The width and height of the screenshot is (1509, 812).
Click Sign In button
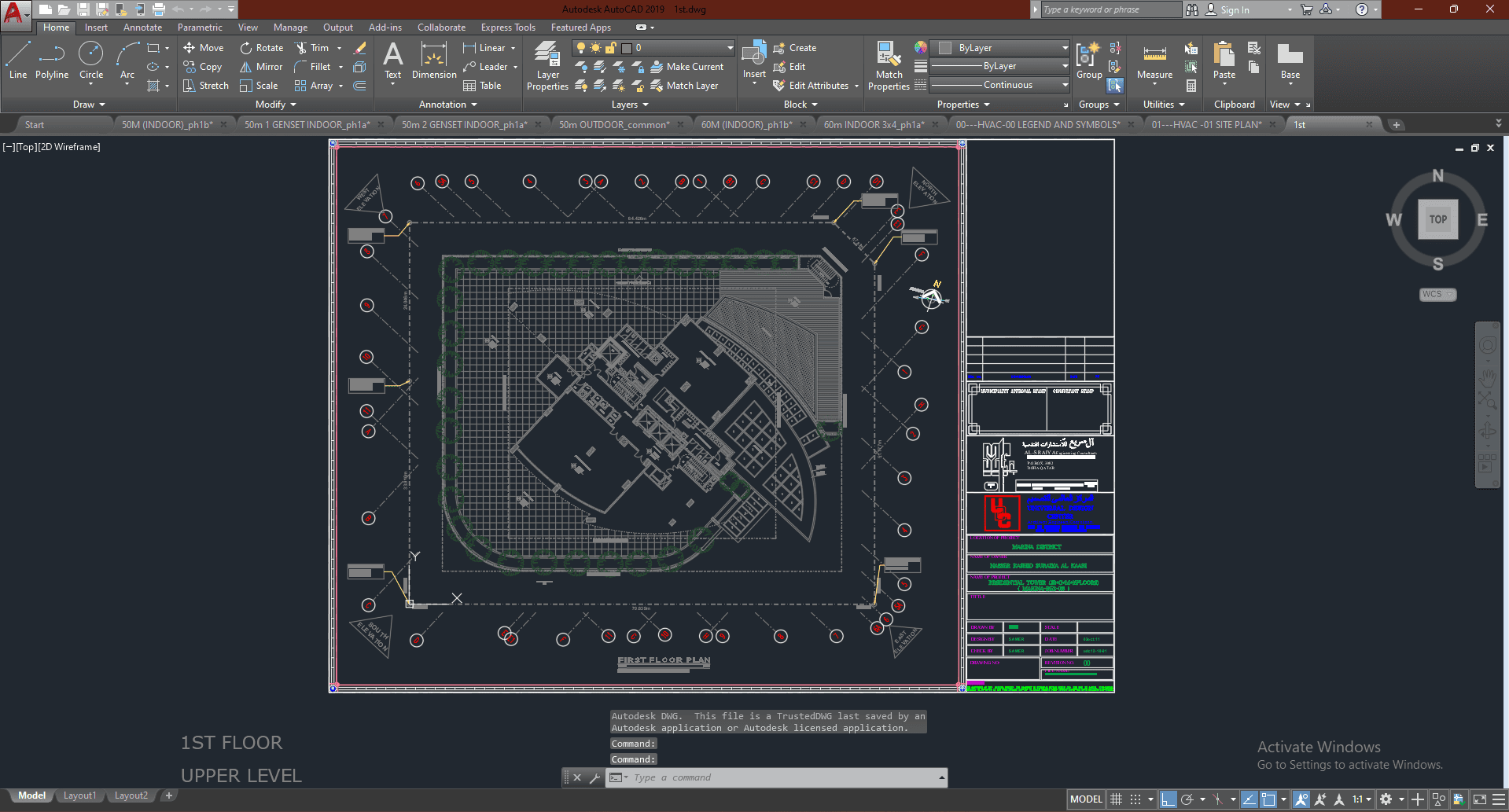pos(1234,10)
